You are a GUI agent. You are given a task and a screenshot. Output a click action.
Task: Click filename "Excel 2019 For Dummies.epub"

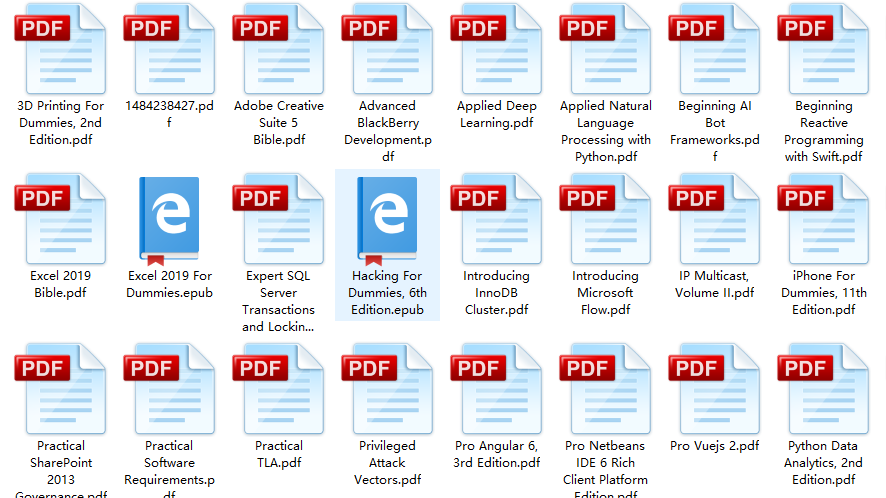170,284
